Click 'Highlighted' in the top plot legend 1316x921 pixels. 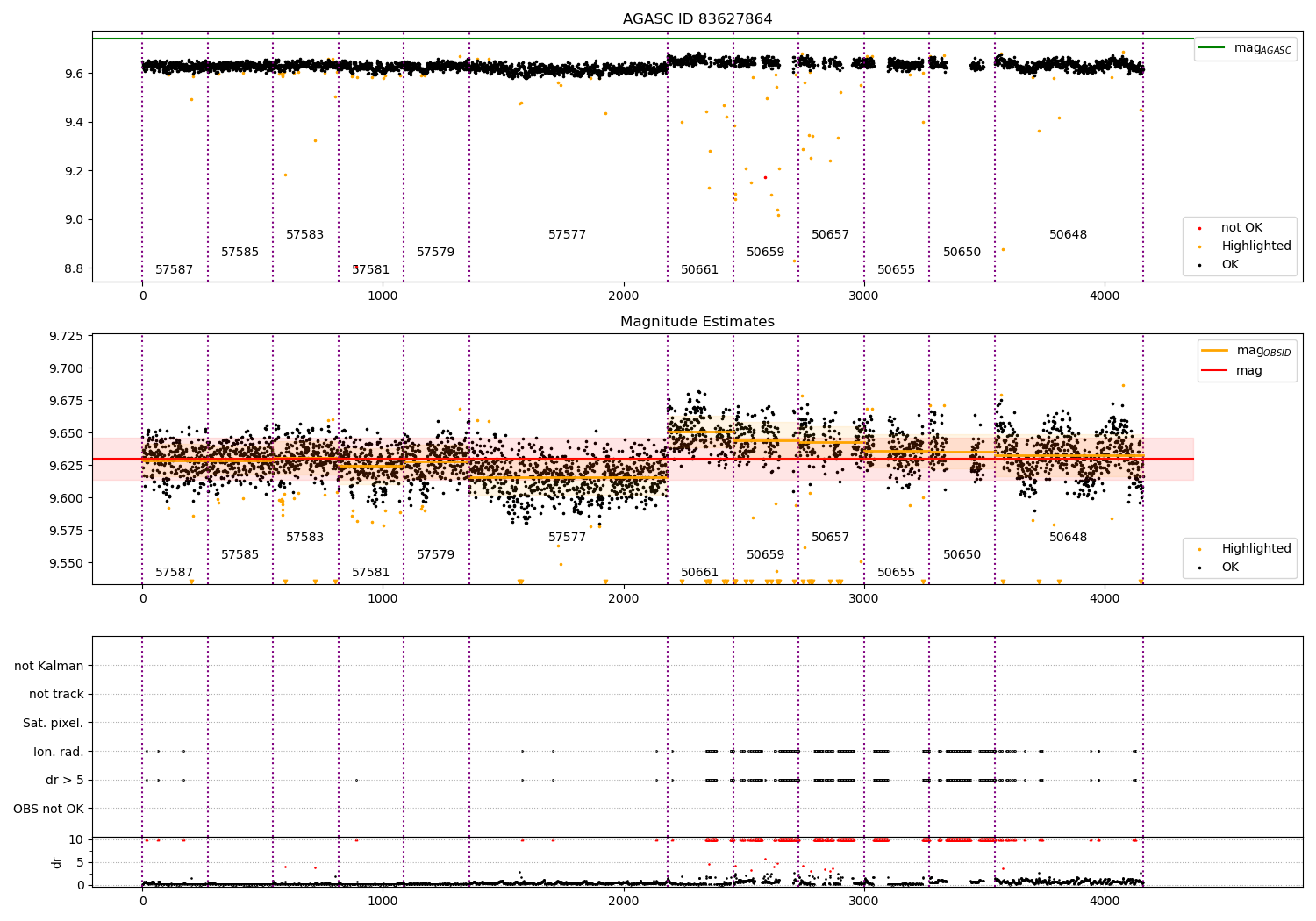(1256, 246)
